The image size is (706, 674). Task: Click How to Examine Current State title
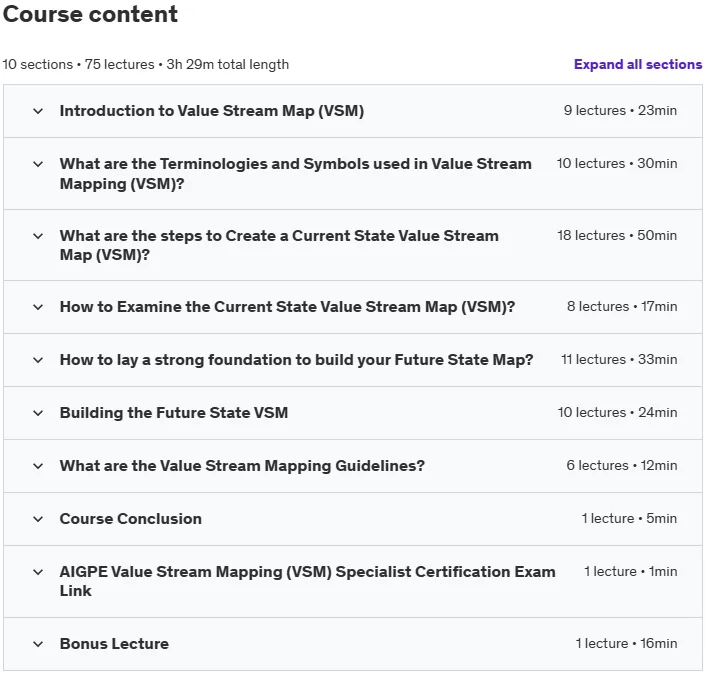287,307
